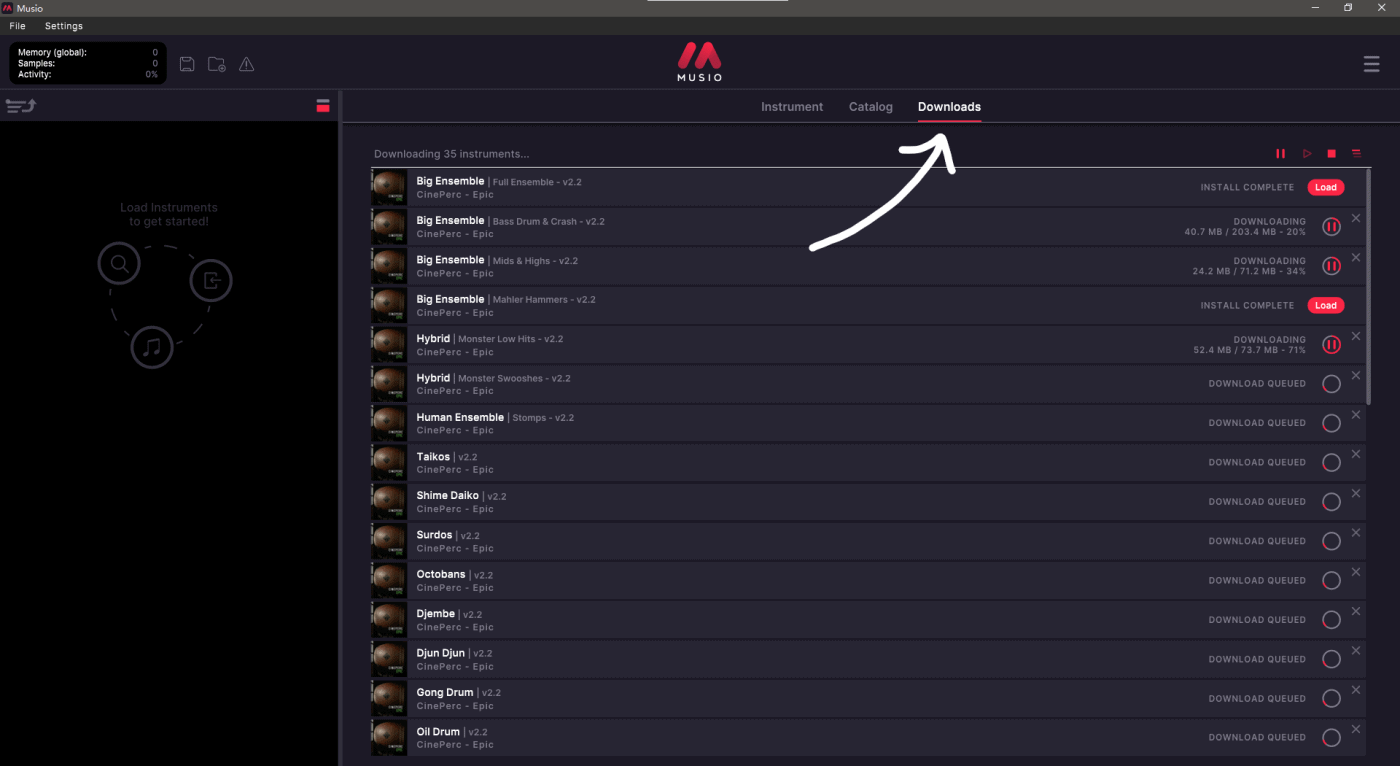
Task: Click the queued circle for Gong Drum
Action: (x=1331, y=699)
